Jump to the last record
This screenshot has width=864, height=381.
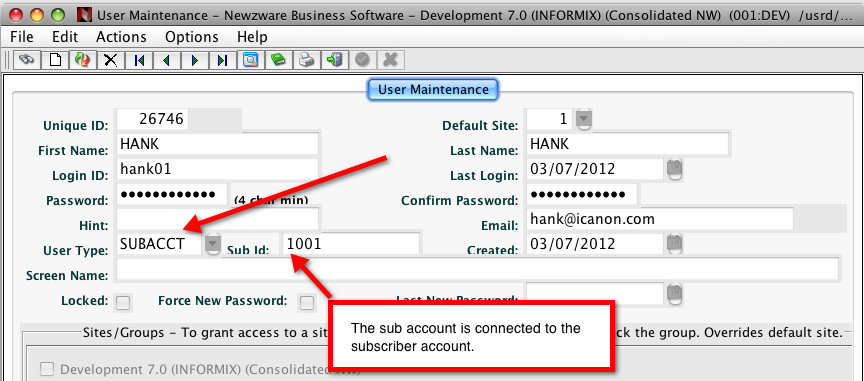tap(222, 60)
